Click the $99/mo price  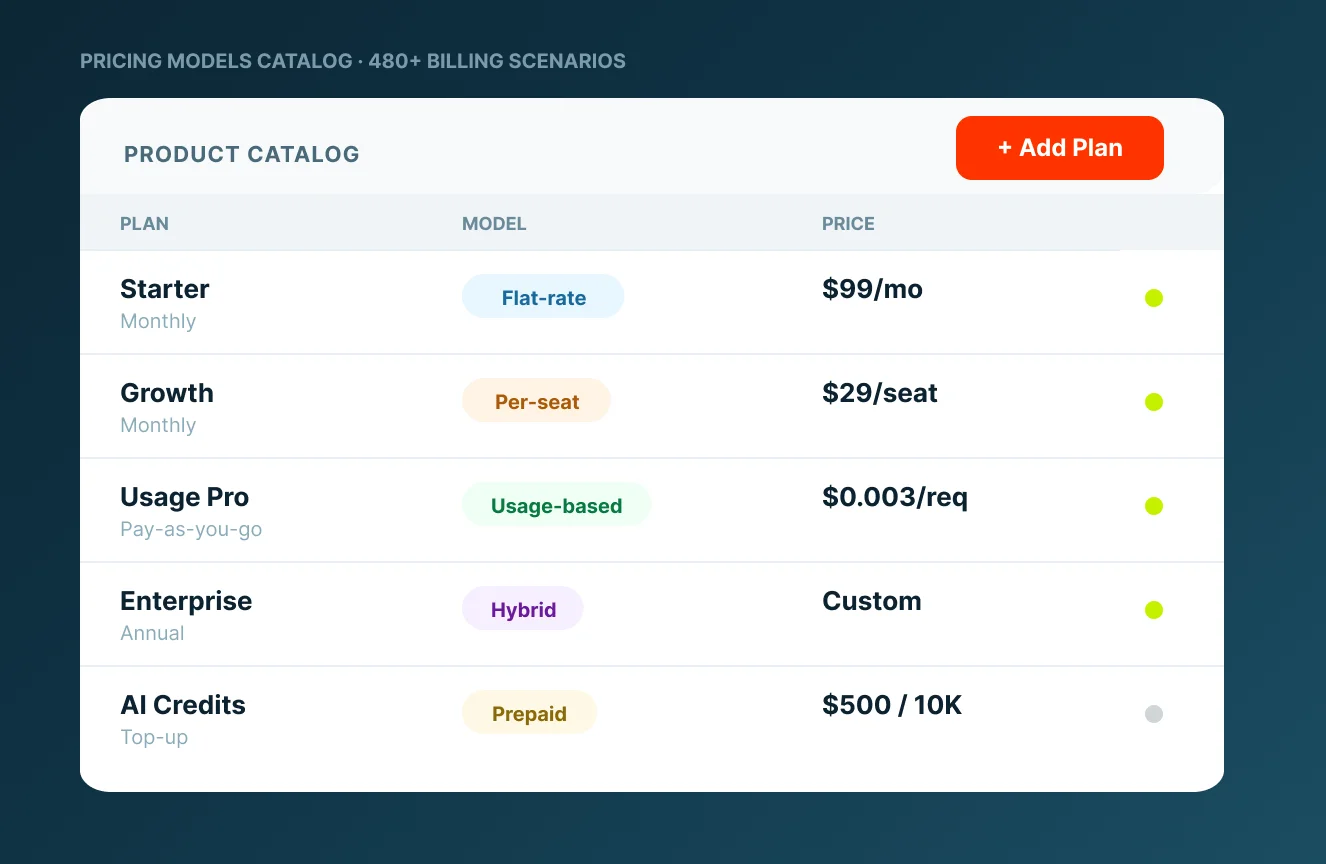(872, 289)
